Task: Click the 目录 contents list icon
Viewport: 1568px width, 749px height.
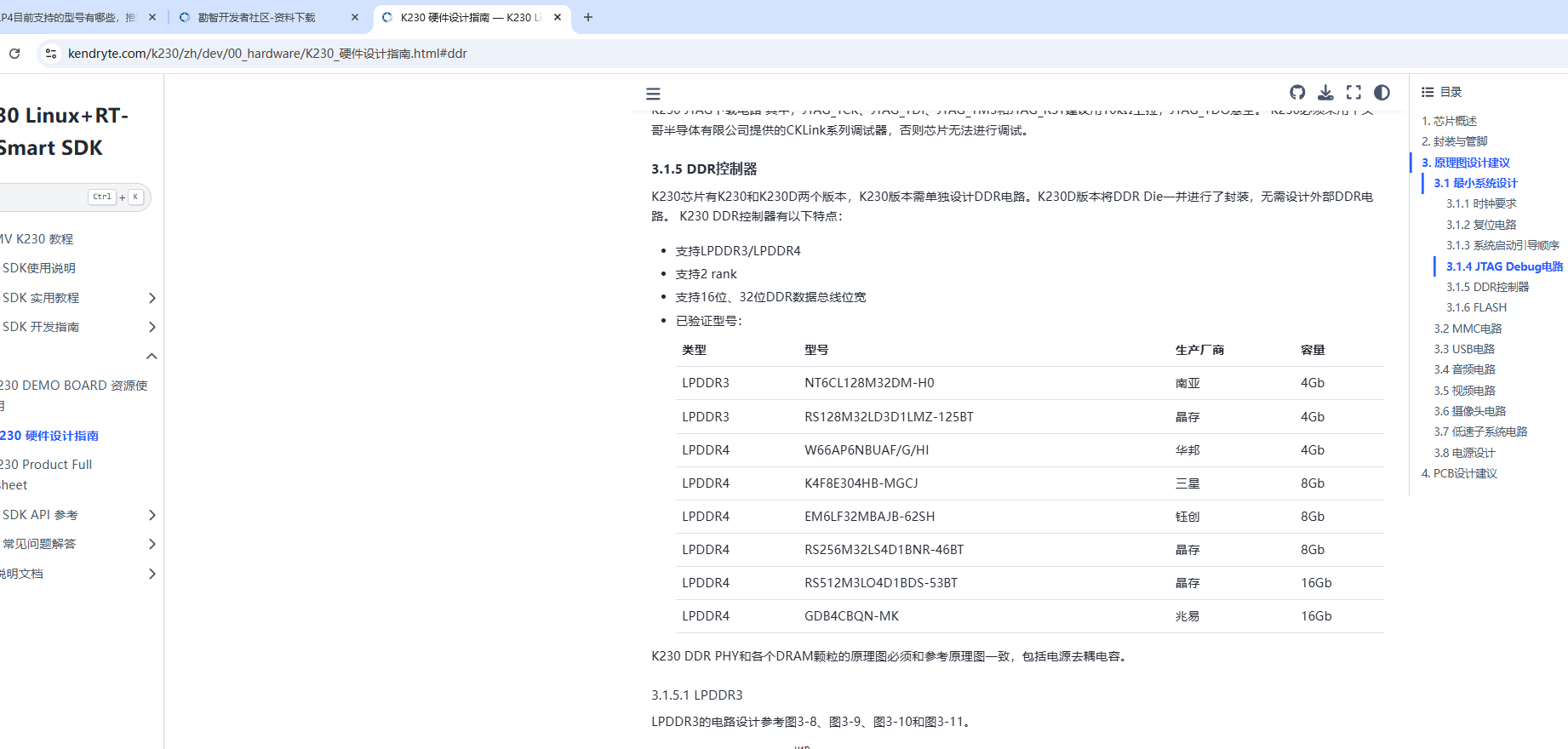Action: (1428, 92)
